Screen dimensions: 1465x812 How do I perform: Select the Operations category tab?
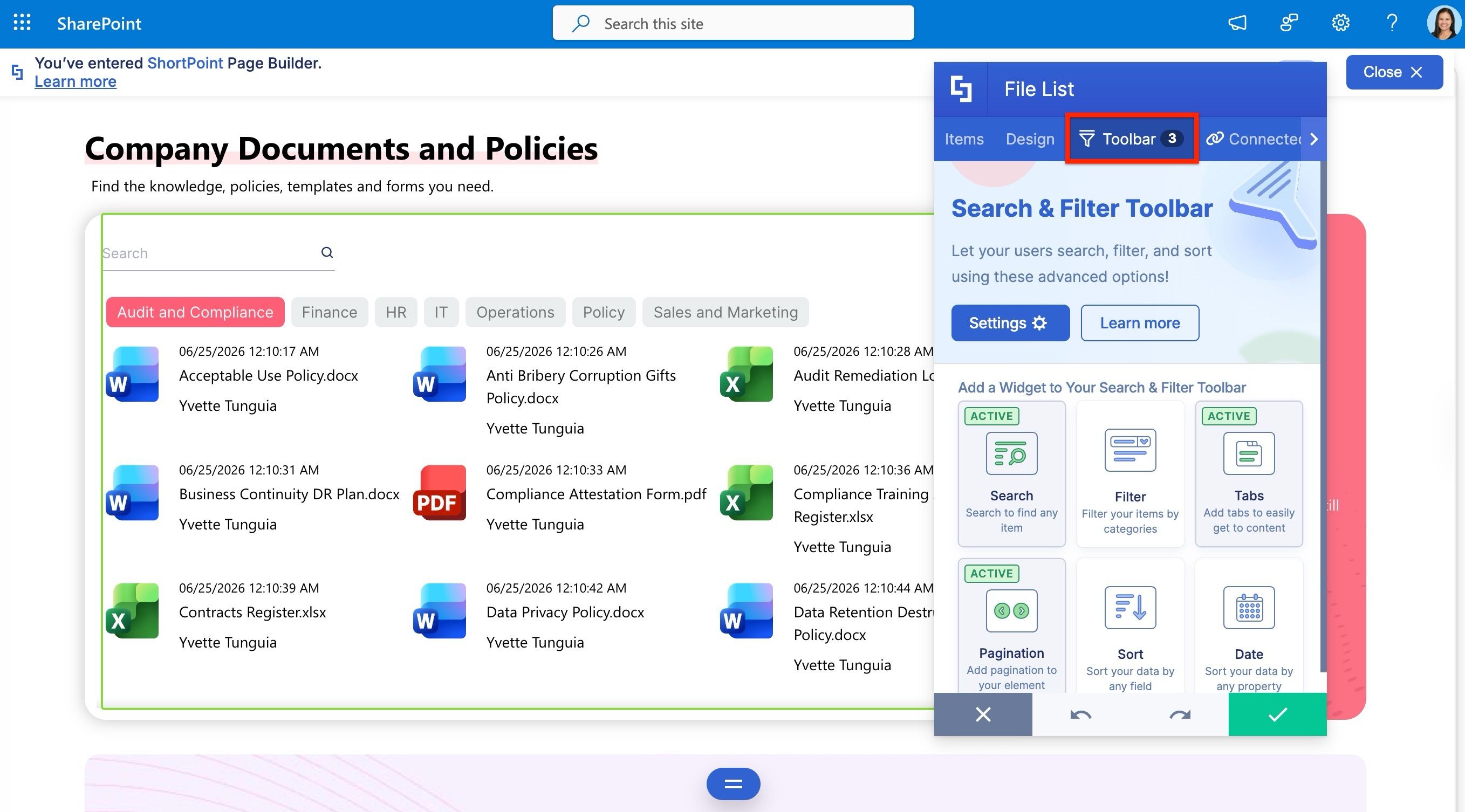(x=515, y=312)
